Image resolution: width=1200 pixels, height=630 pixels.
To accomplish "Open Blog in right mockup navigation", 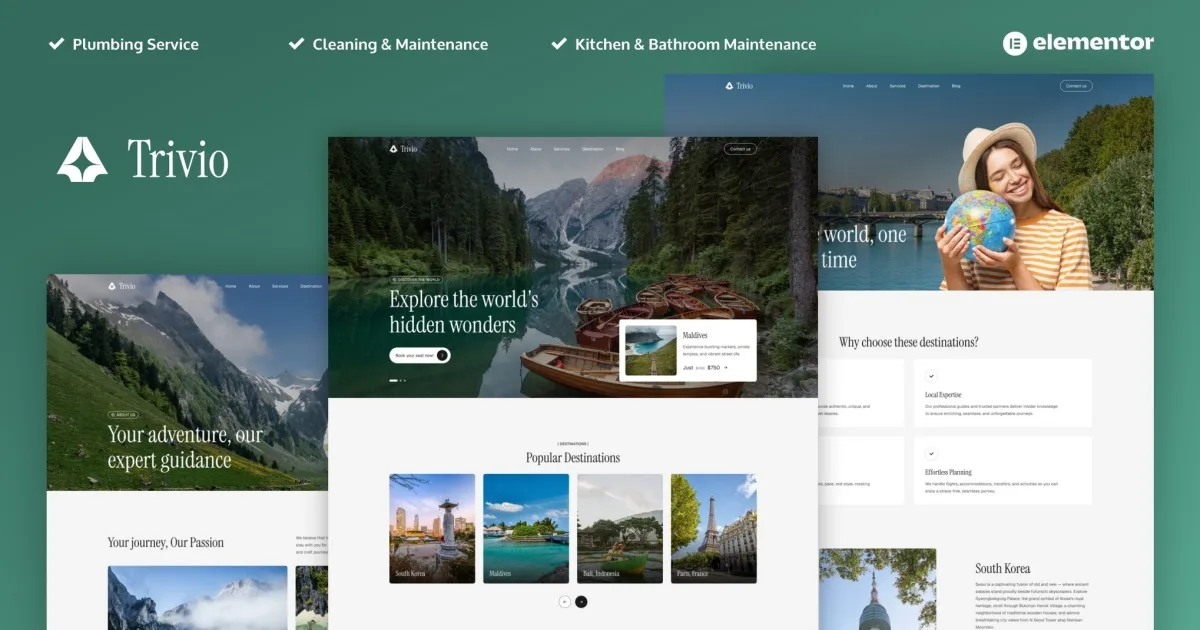I will coord(956,86).
